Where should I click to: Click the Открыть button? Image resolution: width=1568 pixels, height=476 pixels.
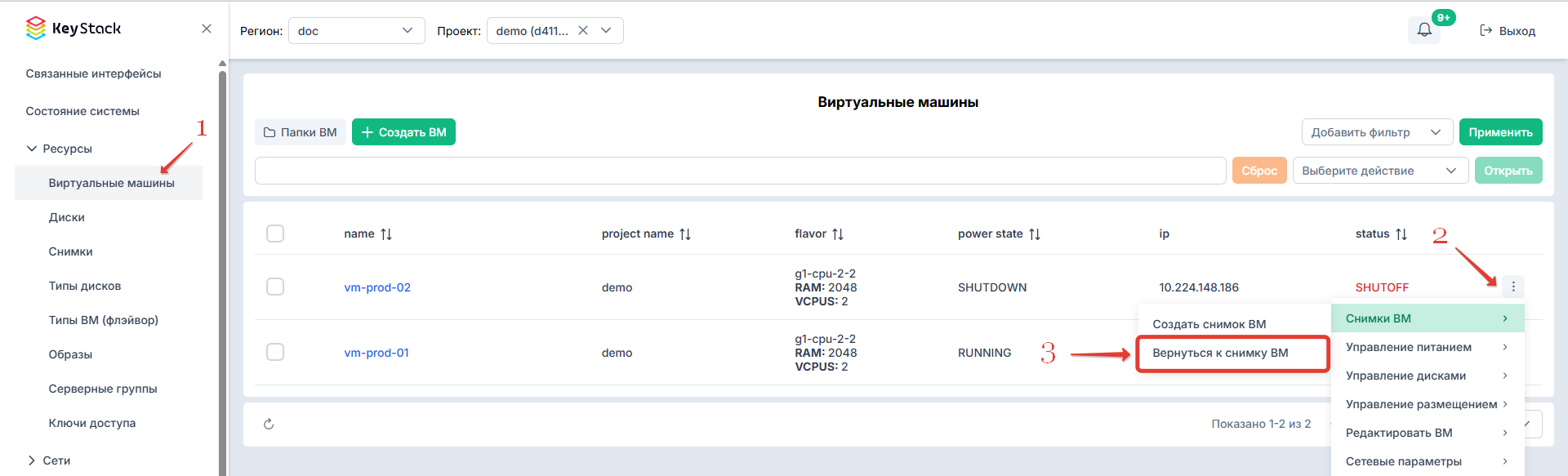(1508, 171)
